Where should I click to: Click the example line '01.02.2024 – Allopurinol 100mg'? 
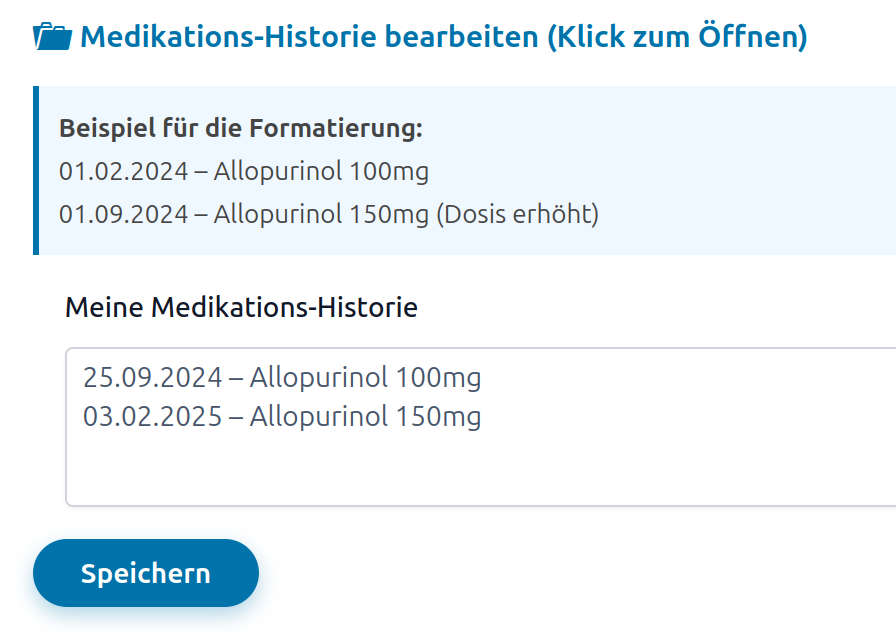click(244, 172)
